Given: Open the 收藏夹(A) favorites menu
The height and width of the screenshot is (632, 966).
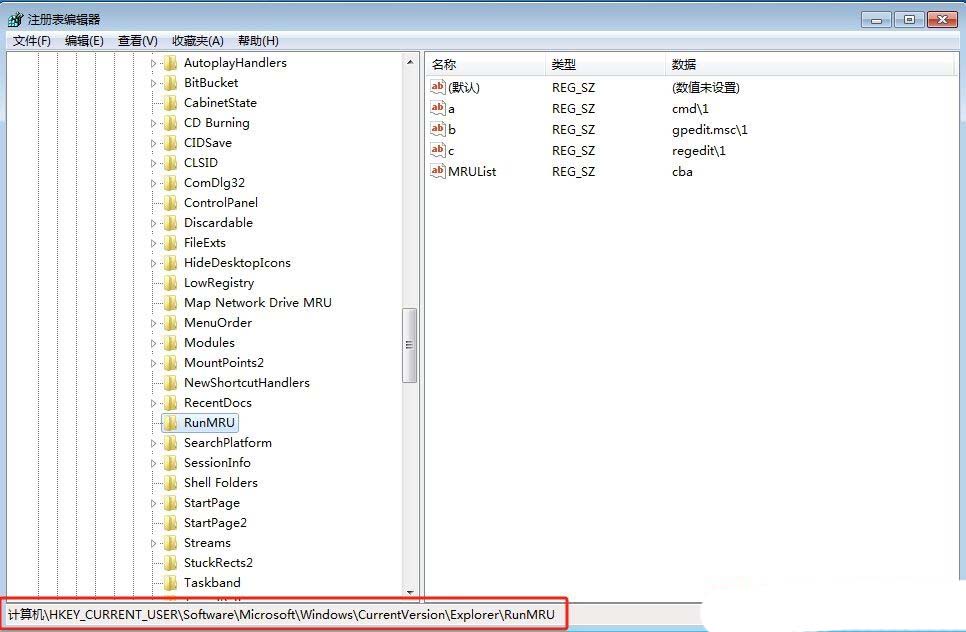Looking at the screenshot, I should pos(198,41).
